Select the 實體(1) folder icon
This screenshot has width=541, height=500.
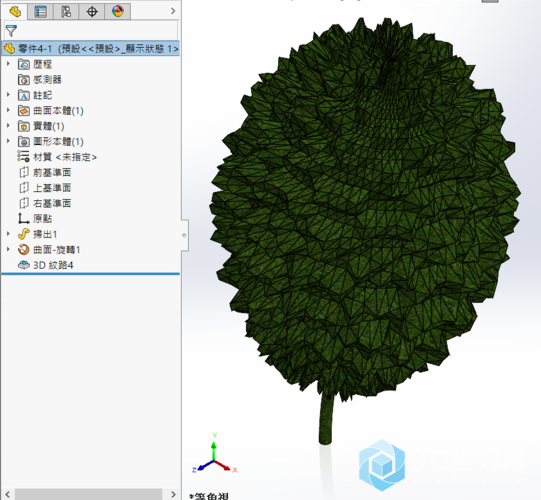click(x=24, y=126)
